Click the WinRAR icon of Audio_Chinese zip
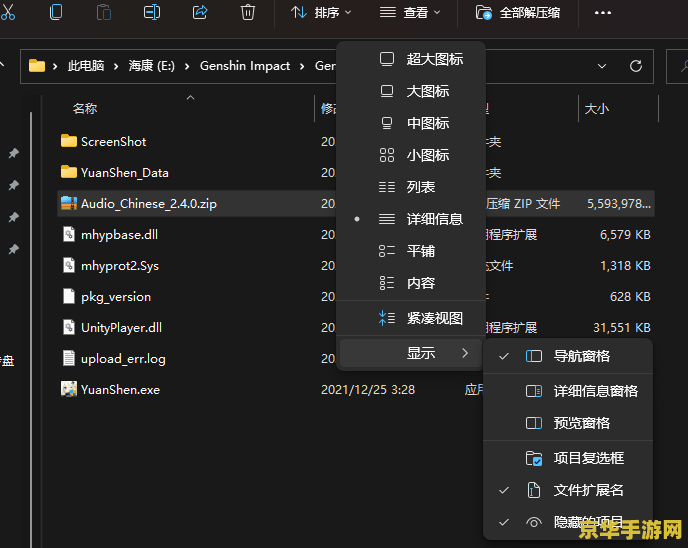 [x=69, y=203]
